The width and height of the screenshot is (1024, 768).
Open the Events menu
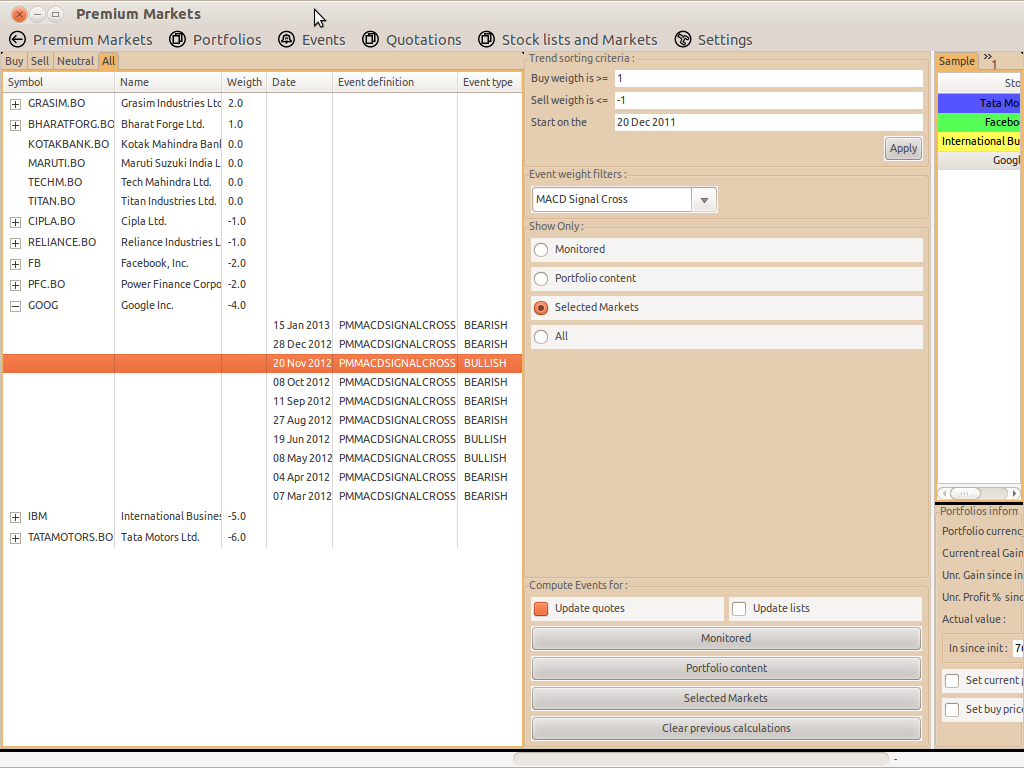(323, 40)
